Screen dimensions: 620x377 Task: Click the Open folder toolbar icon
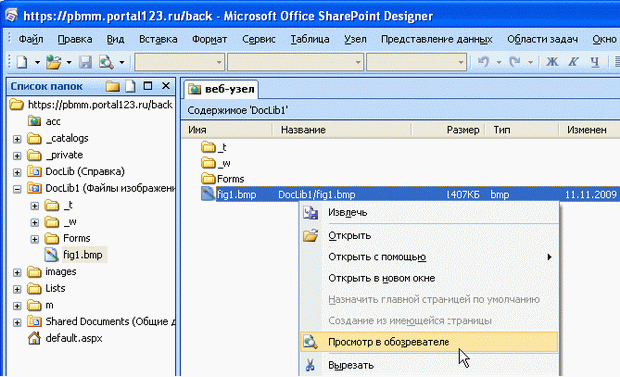(x=53, y=62)
